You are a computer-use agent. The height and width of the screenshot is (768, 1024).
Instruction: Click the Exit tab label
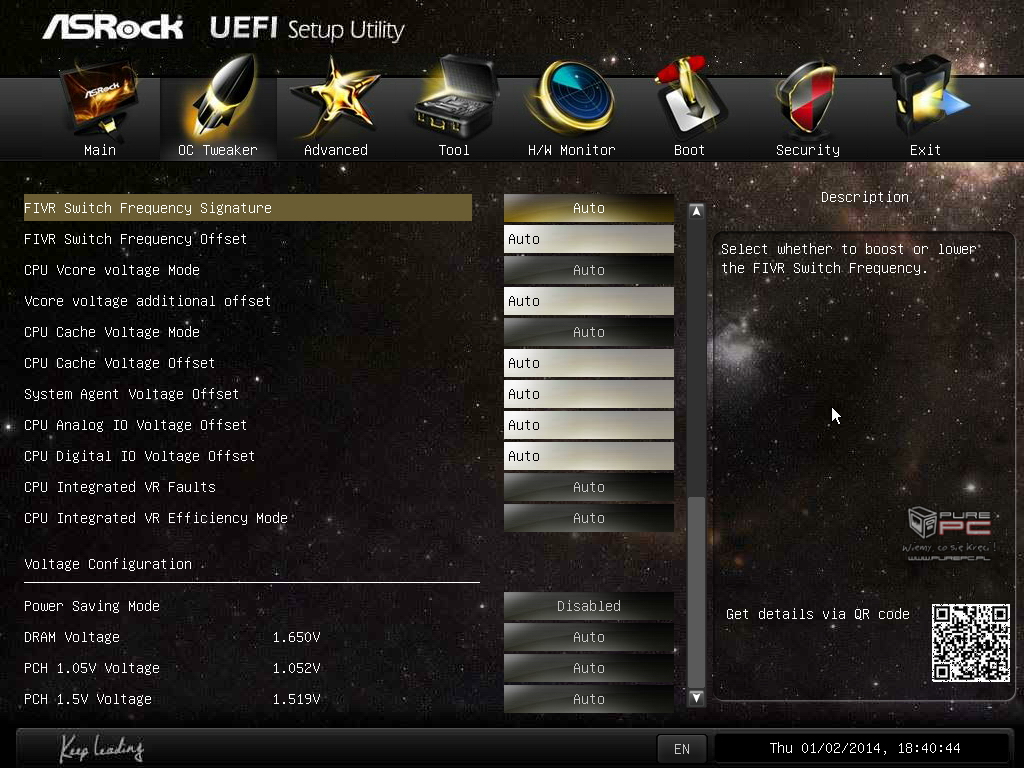[925, 150]
